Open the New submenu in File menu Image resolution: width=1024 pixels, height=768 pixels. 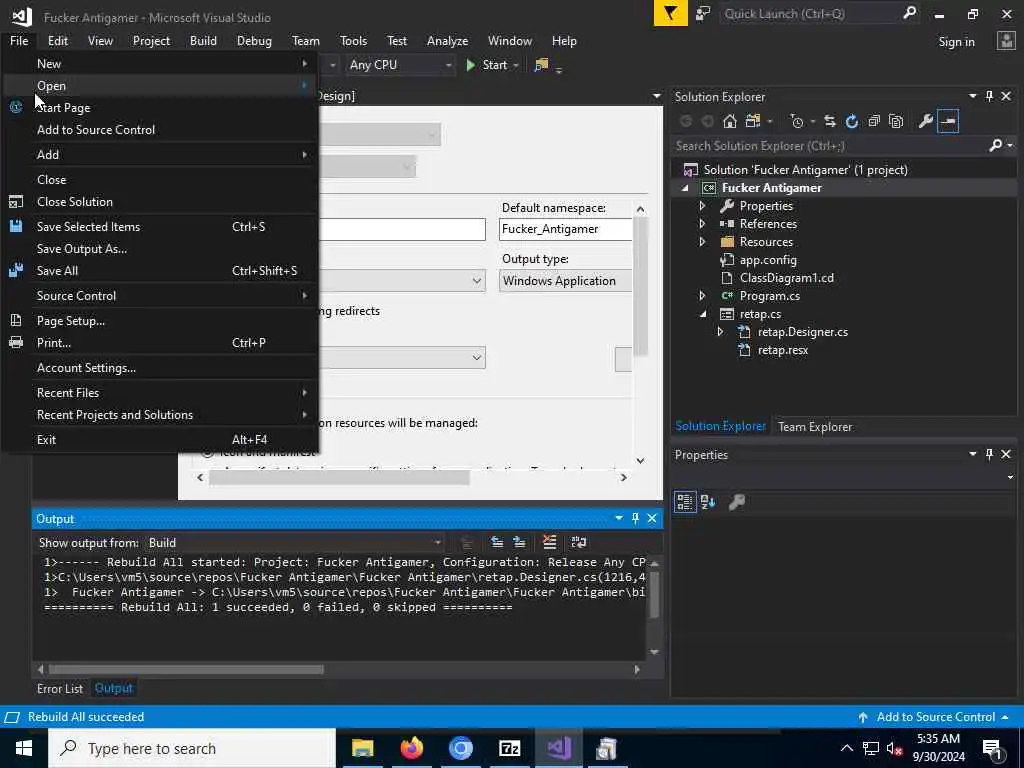(160, 63)
